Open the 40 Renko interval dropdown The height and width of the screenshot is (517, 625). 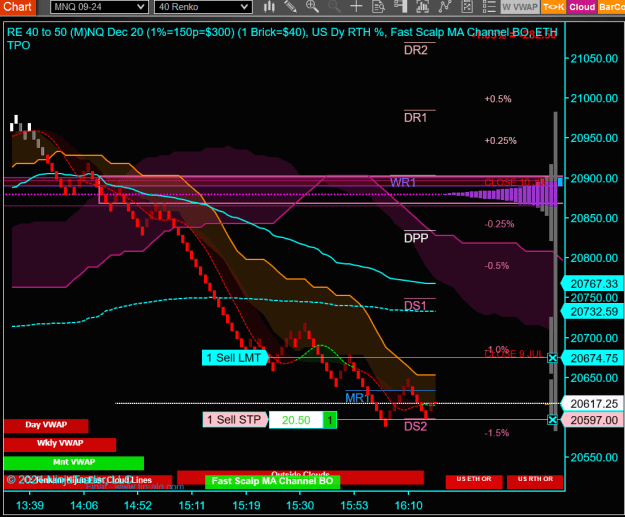203,7
